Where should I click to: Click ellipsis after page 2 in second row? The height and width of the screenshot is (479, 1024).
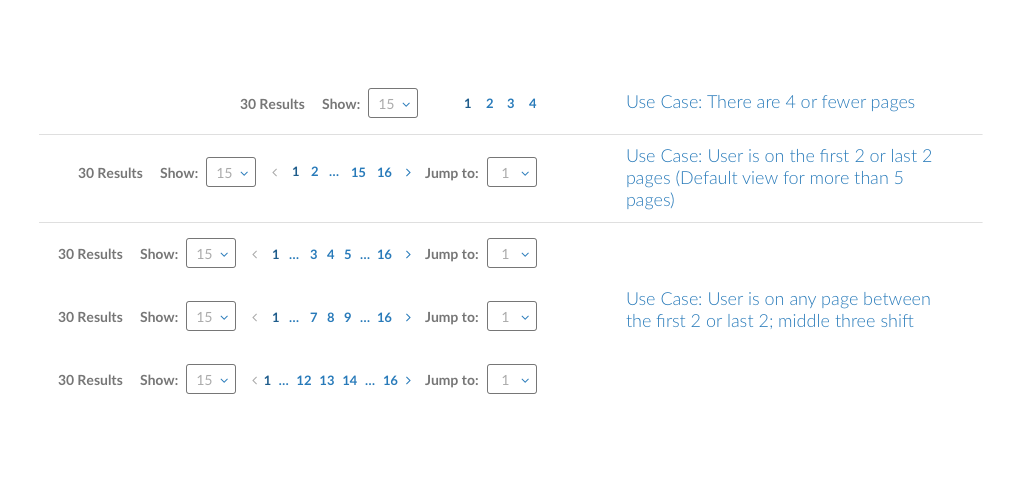(x=334, y=174)
